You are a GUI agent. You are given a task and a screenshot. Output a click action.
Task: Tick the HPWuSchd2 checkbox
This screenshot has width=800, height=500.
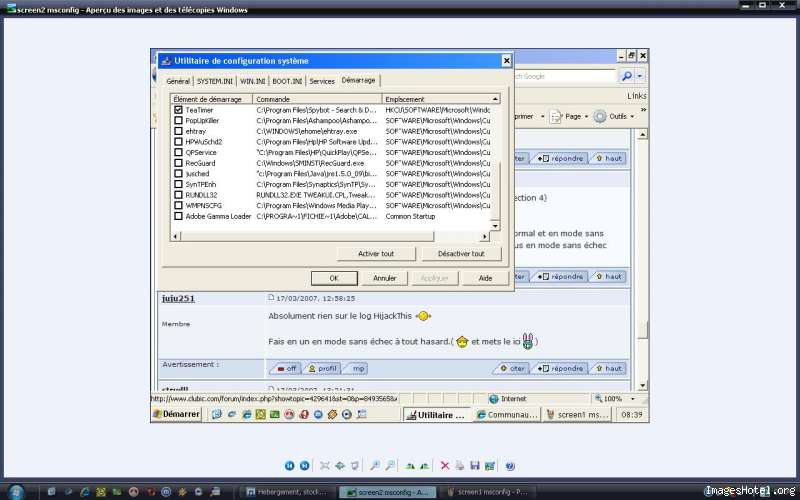click(x=178, y=142)
